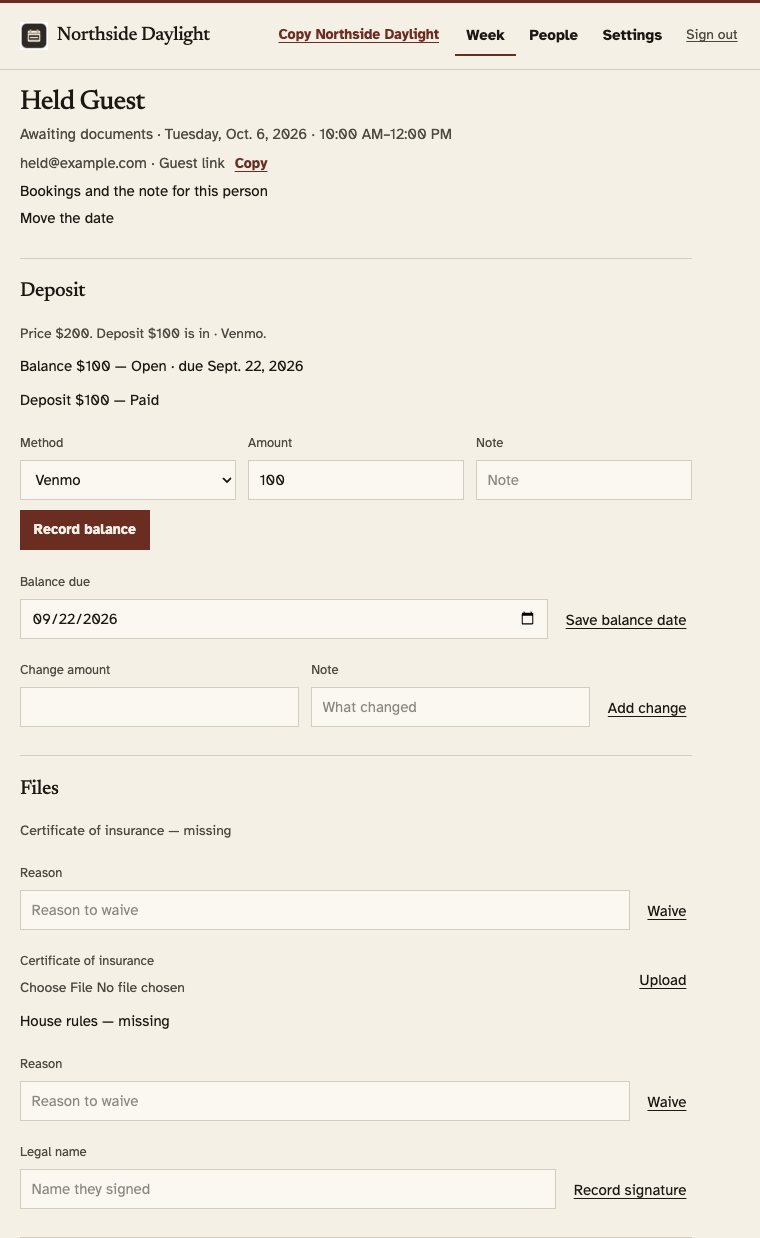
Task: Copy the guest link
Action: (251, 163)
